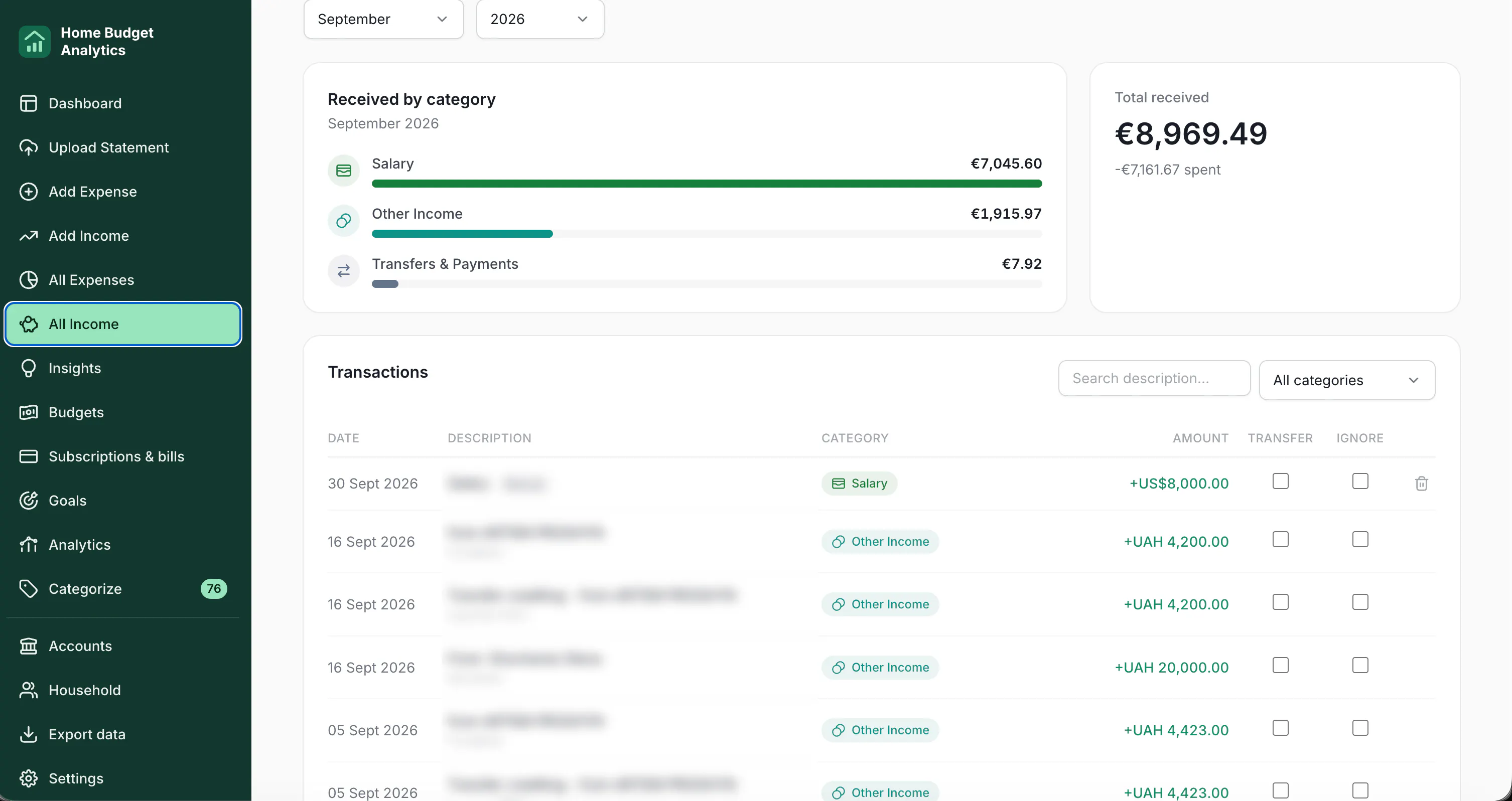Viewport: 1512px width, 801px height.
Task: Tick Transfer checkbox for US$8,000.00 salary row
Action: click(1280, 481)
